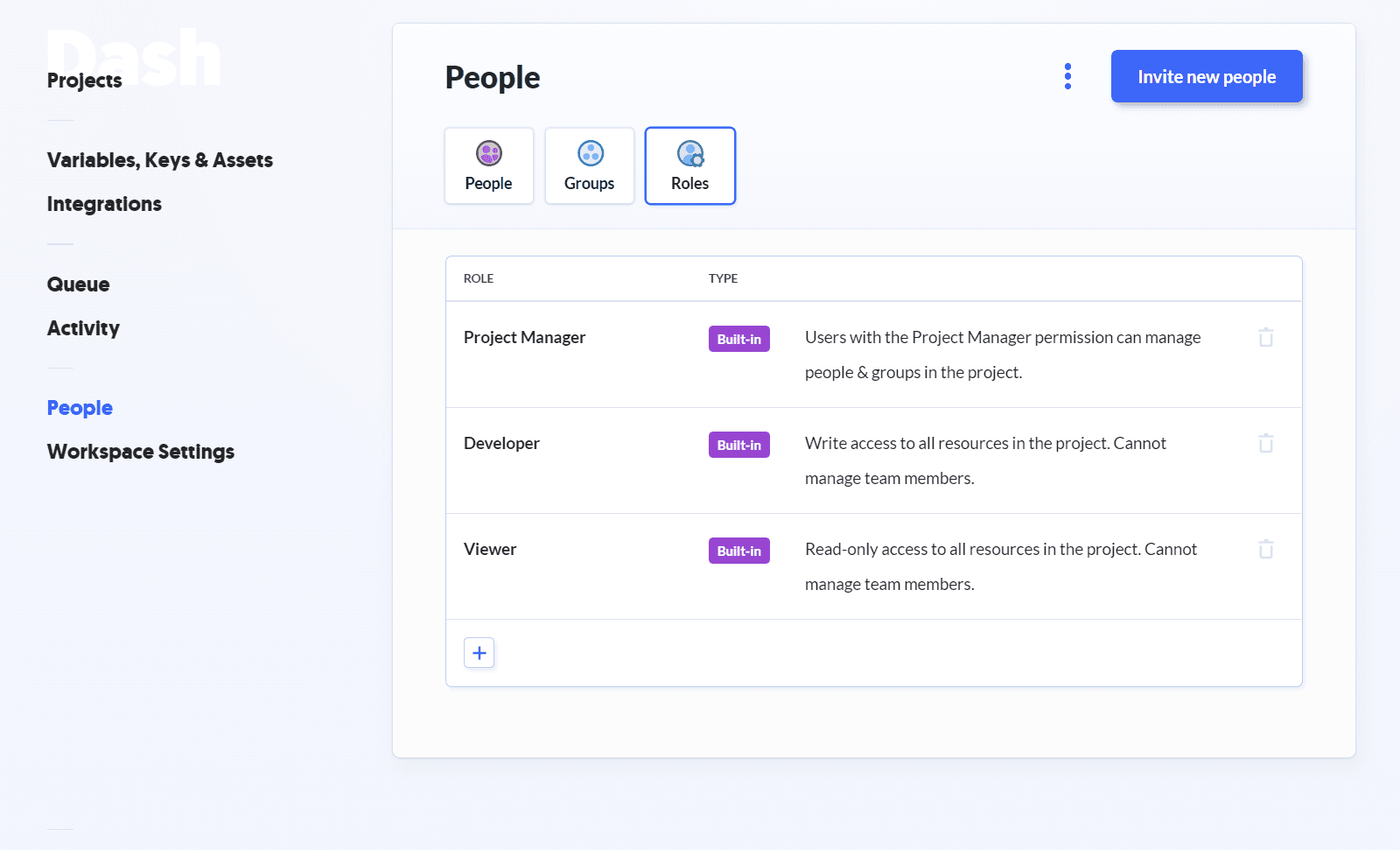1400x850 pixels.
Task: Click the Roles tab gear-person icon
Action: (x=690, y=153)
